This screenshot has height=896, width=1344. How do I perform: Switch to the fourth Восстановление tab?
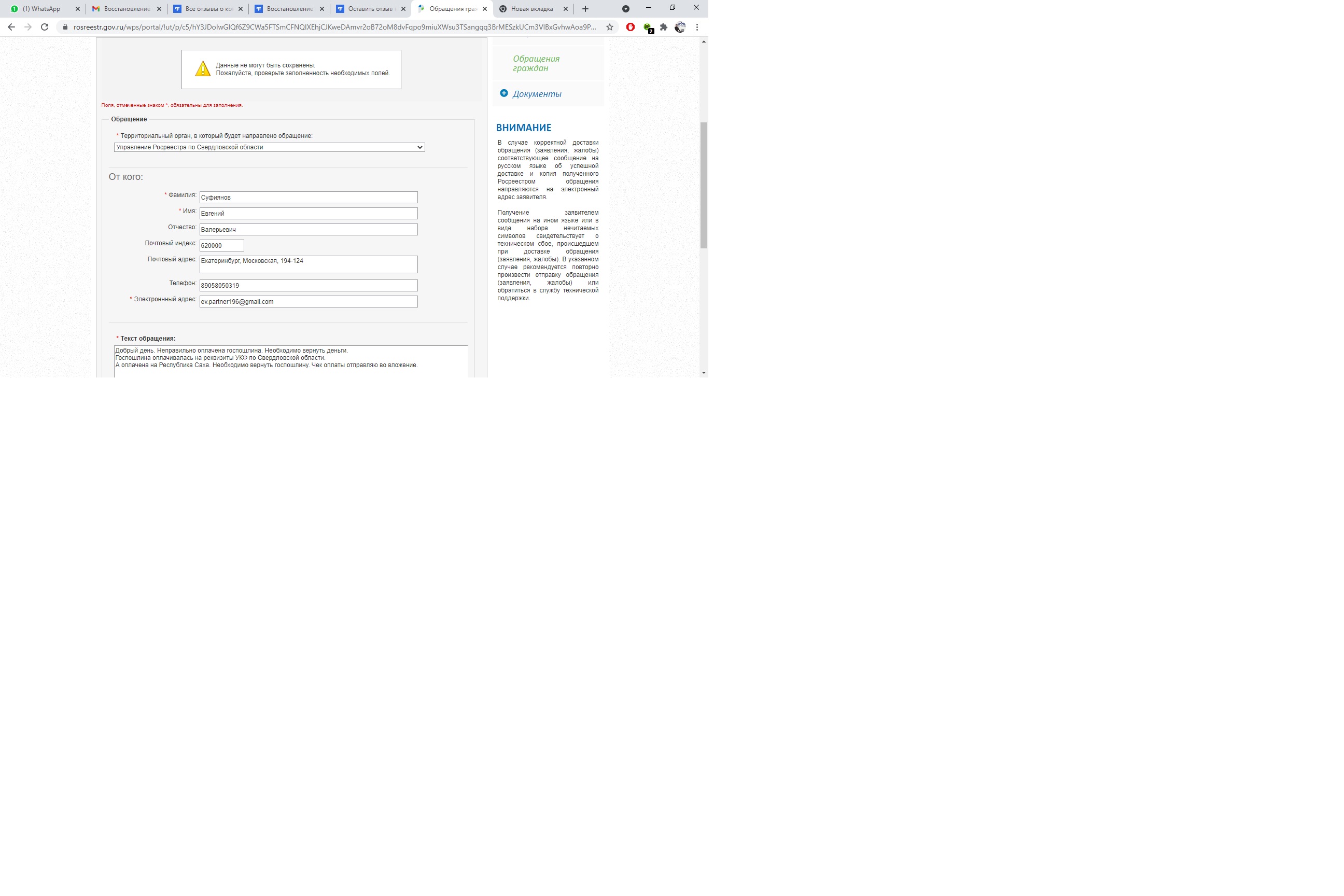(289, 9)
